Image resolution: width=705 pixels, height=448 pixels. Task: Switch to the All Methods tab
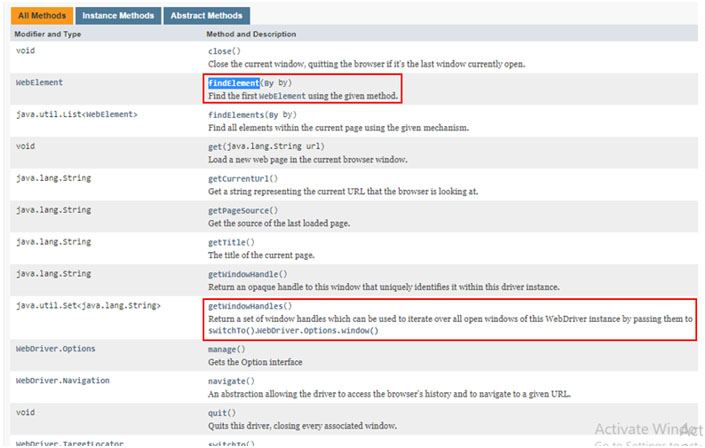pos(42,16)
